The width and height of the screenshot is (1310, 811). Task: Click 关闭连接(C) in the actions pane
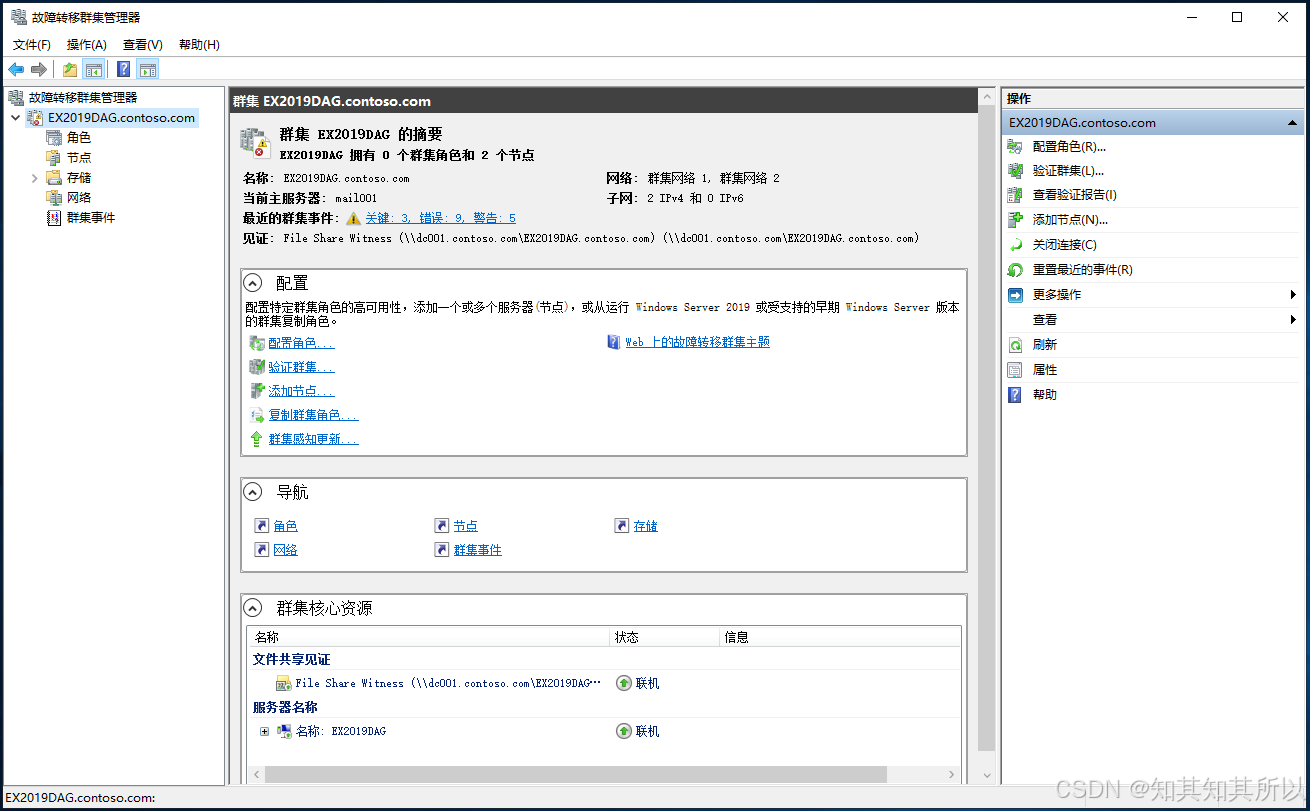(1064, 245)
